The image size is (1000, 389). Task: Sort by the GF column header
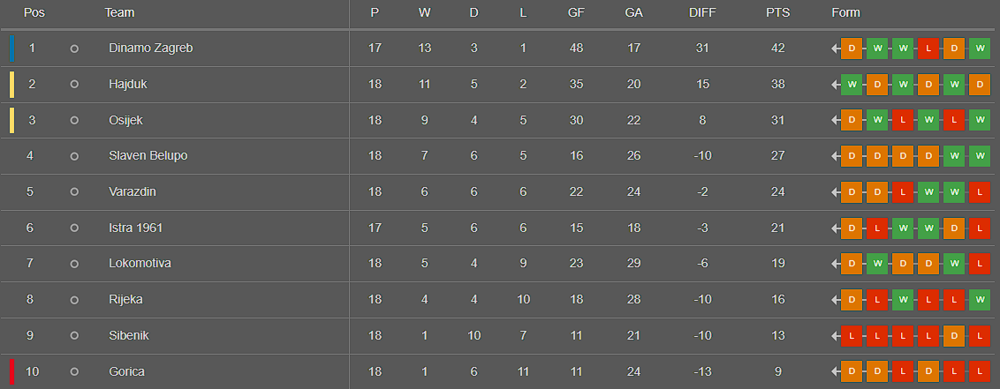pyautogui.click(x=576, y=13)
